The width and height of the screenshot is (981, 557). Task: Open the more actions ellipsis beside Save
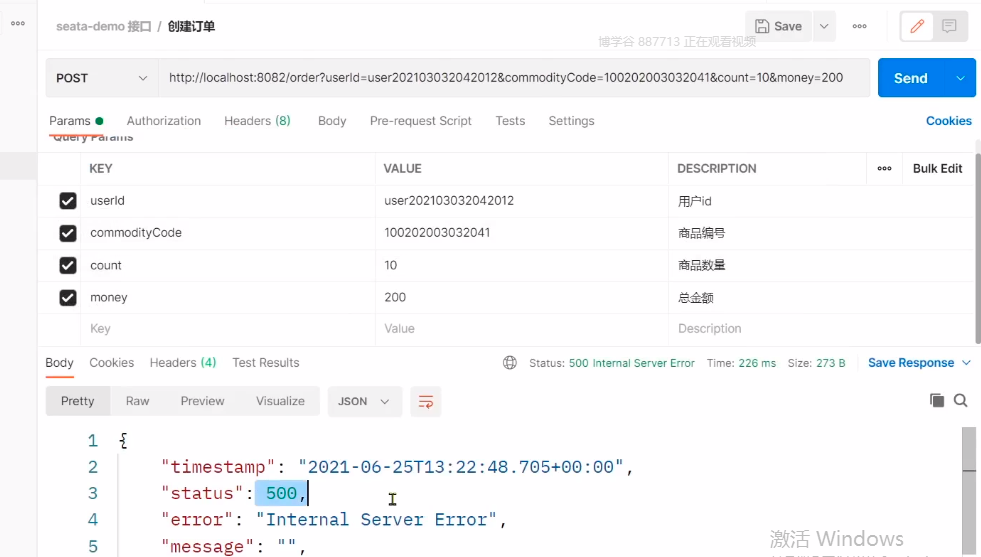[860, 26]
